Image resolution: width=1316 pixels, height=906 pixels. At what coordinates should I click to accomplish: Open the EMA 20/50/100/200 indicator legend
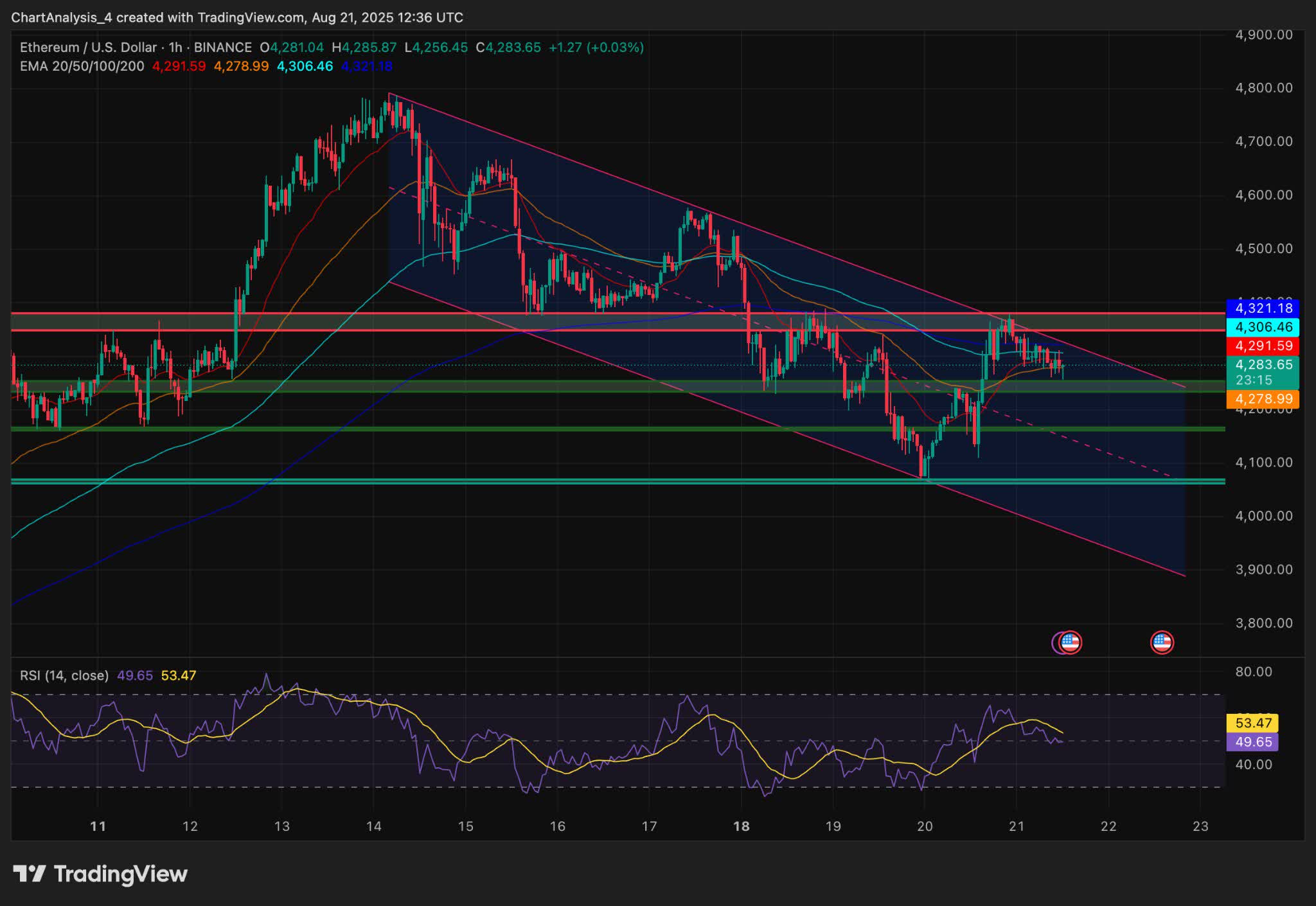[x=80, y=66]
